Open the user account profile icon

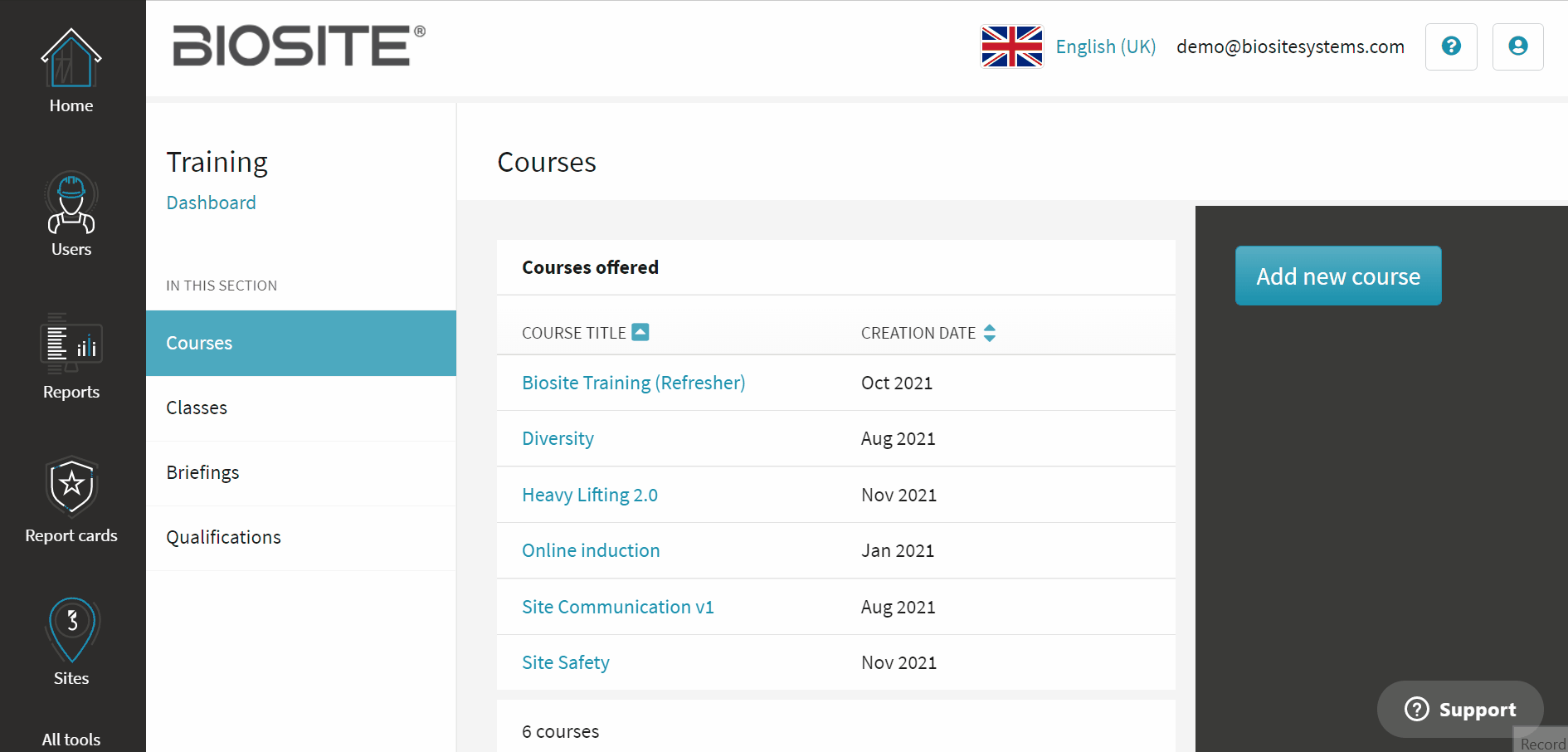tap(1518, 46)
